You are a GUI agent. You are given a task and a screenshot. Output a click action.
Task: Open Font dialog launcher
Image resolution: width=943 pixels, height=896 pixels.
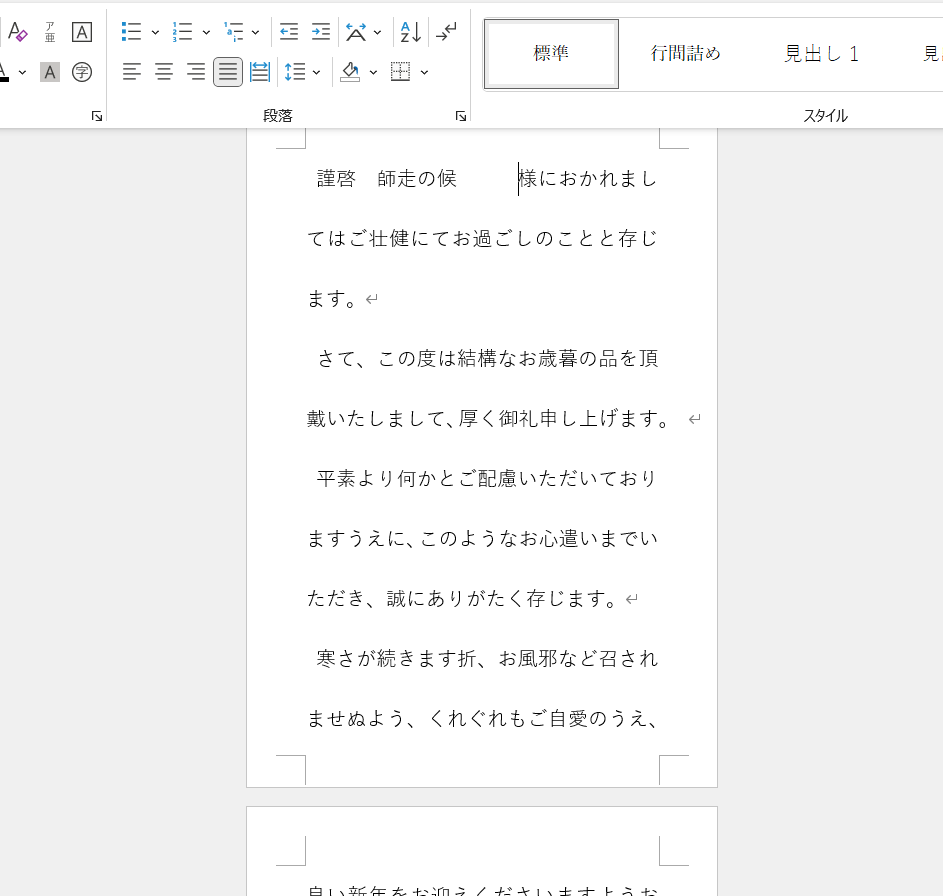click(x=97, y=116)
